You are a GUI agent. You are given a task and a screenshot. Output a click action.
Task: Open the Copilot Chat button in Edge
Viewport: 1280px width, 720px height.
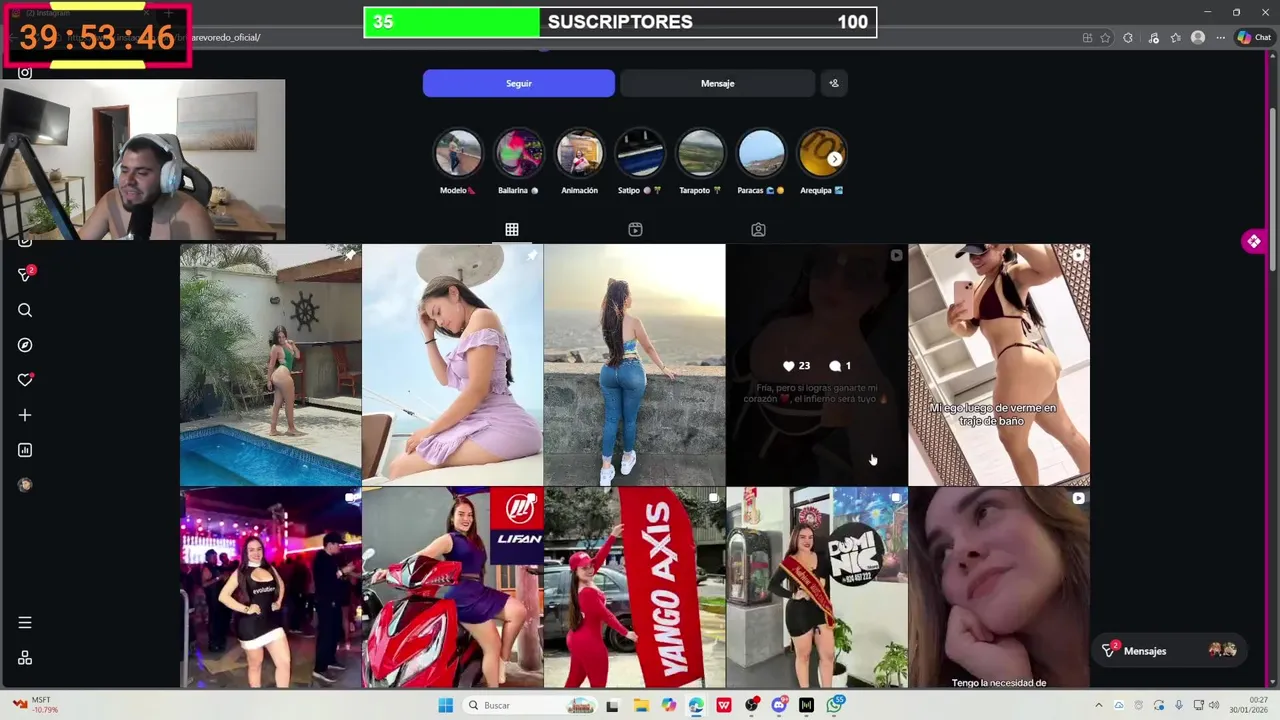[1254, 37]
